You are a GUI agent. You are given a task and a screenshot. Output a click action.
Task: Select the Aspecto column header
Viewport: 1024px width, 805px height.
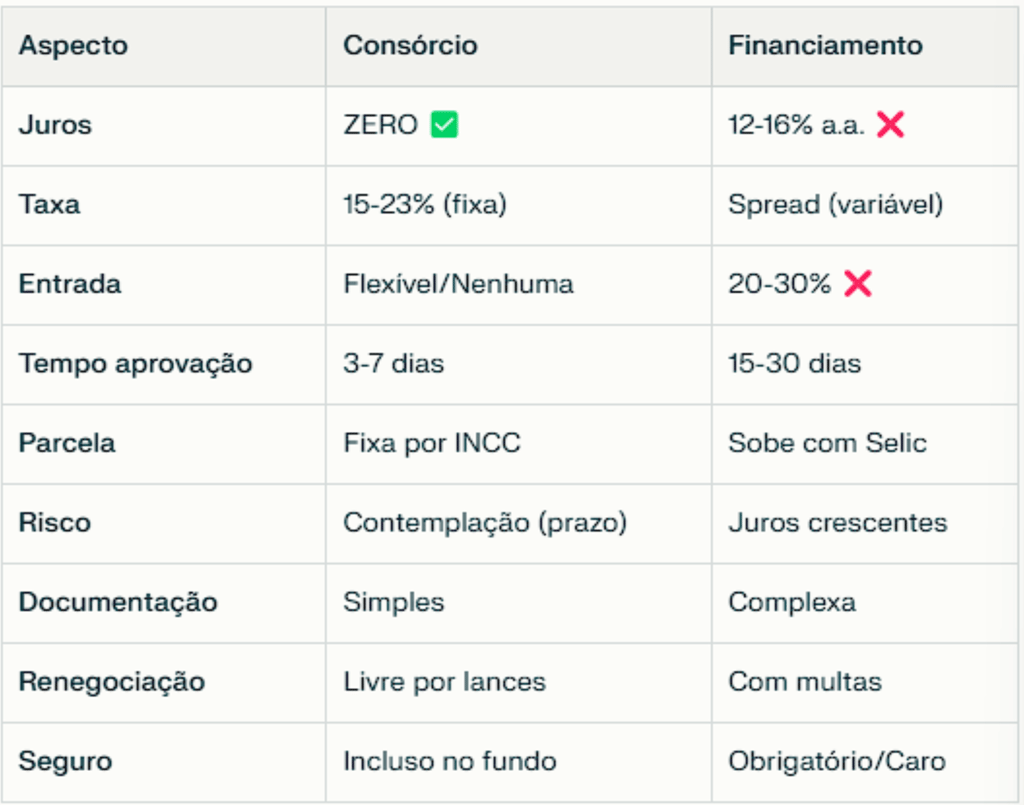click(73, 46)
